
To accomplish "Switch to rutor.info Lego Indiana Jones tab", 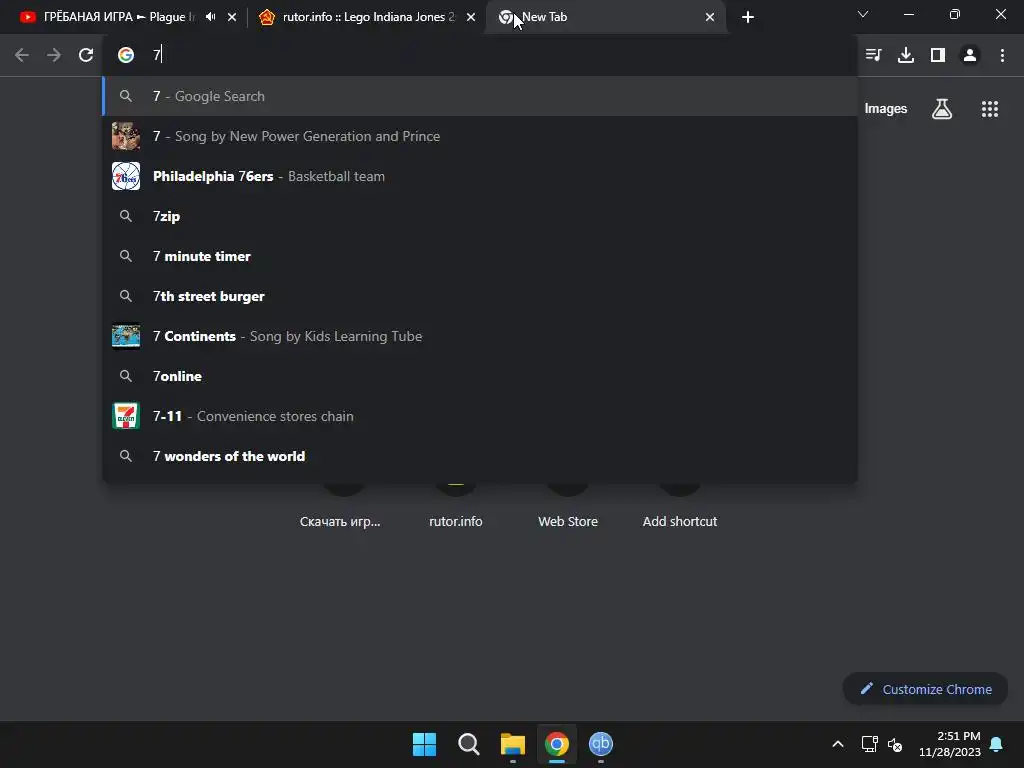I will pos(366,17).
